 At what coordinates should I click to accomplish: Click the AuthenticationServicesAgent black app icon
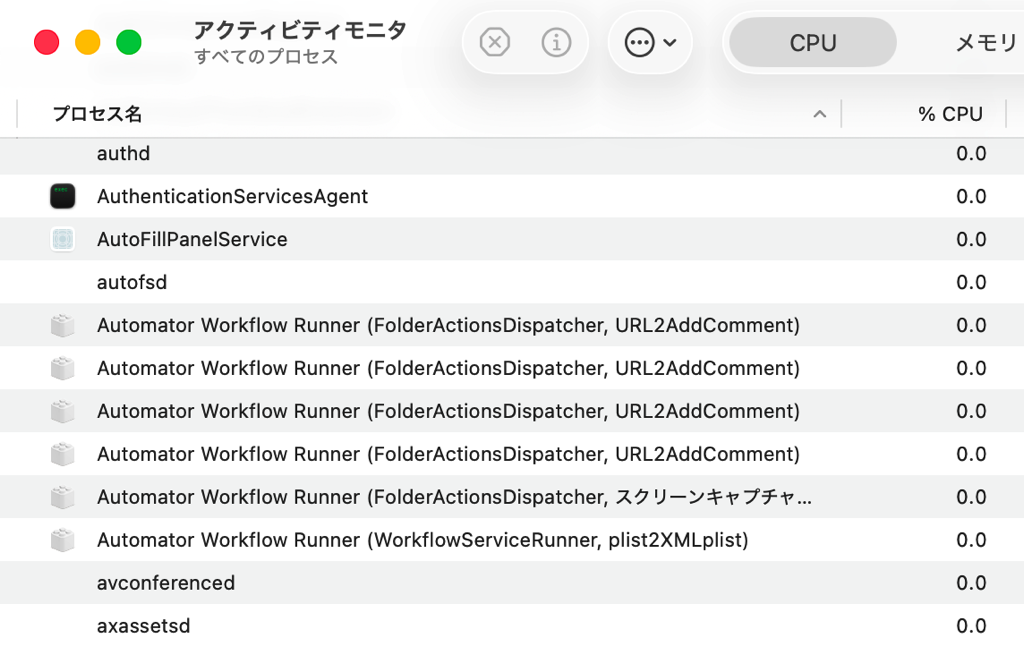tap(63, 197)
